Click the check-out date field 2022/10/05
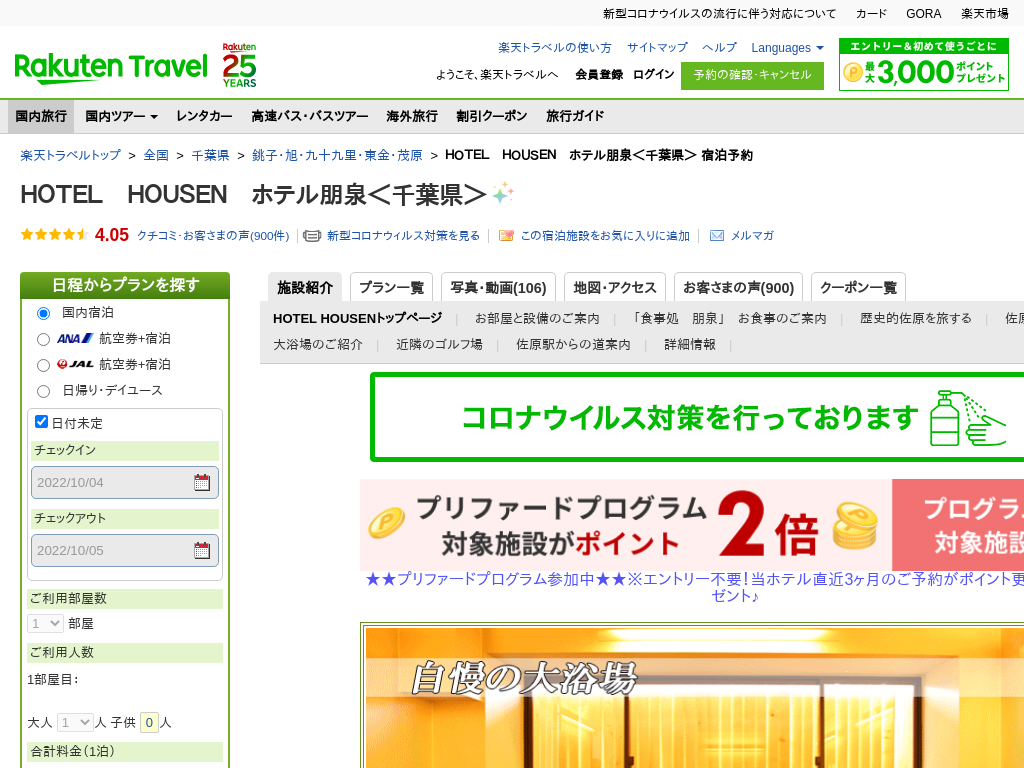1024x768 pixels. [125, 551]
